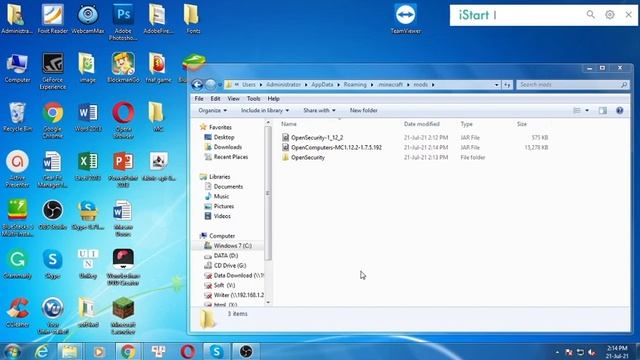The height and width of the screenshot is (360, 640).
Task: Click the .minecraft breadcrumb in address bar
Action: point(390,84)
